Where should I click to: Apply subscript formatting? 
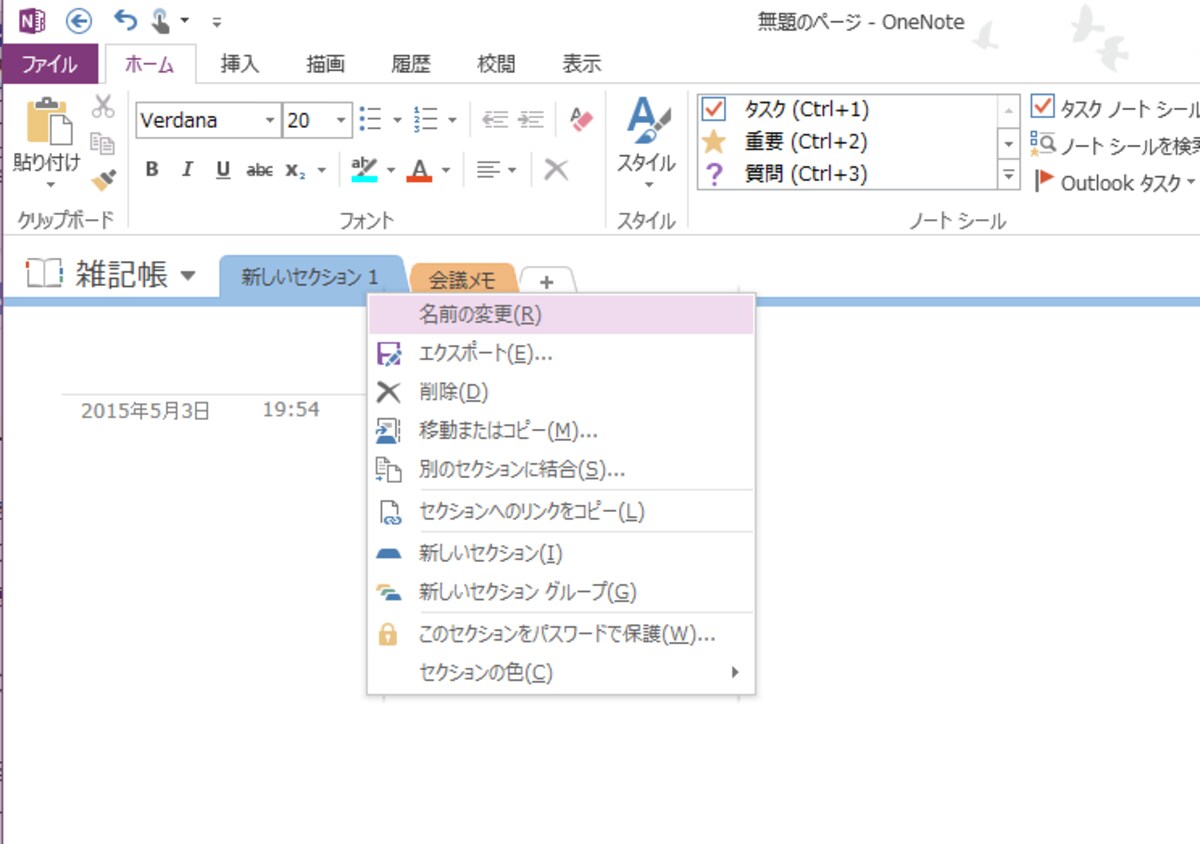(295, 170)
